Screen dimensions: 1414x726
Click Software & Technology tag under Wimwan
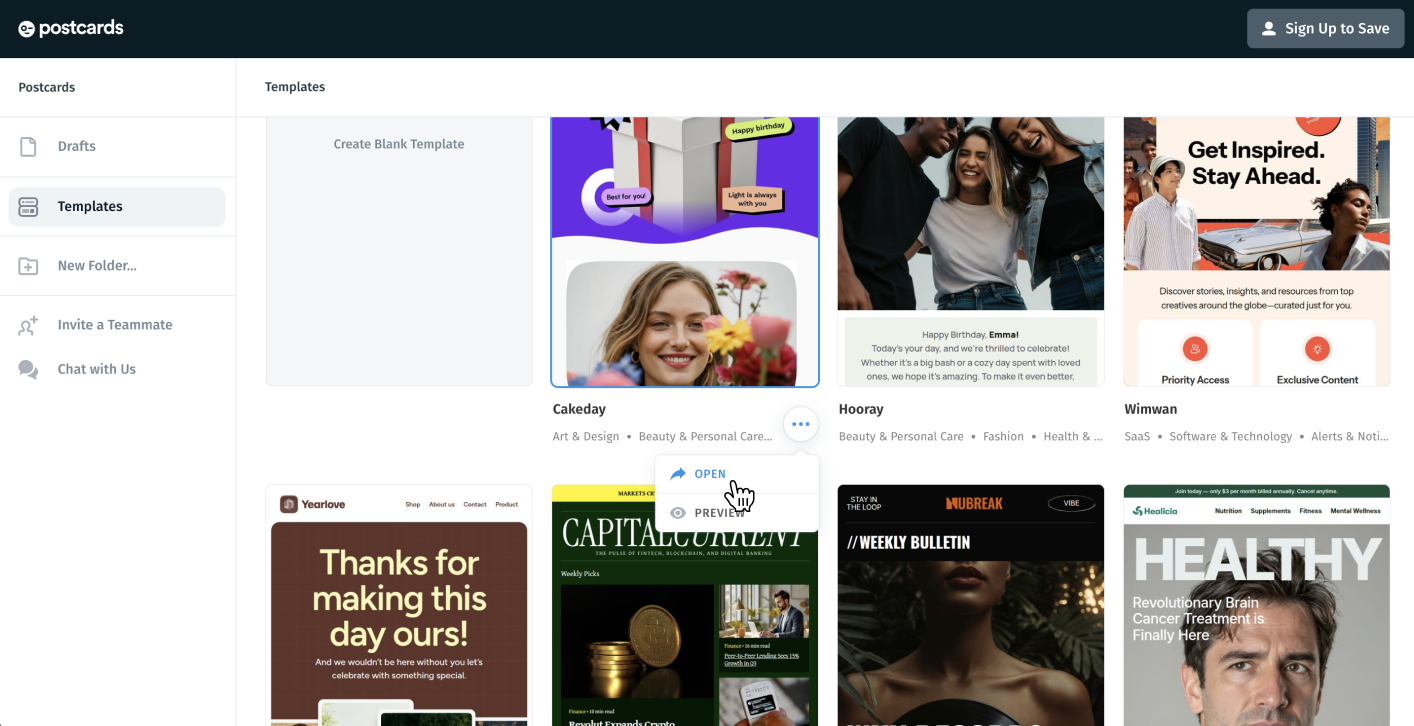pos(1231,436)
